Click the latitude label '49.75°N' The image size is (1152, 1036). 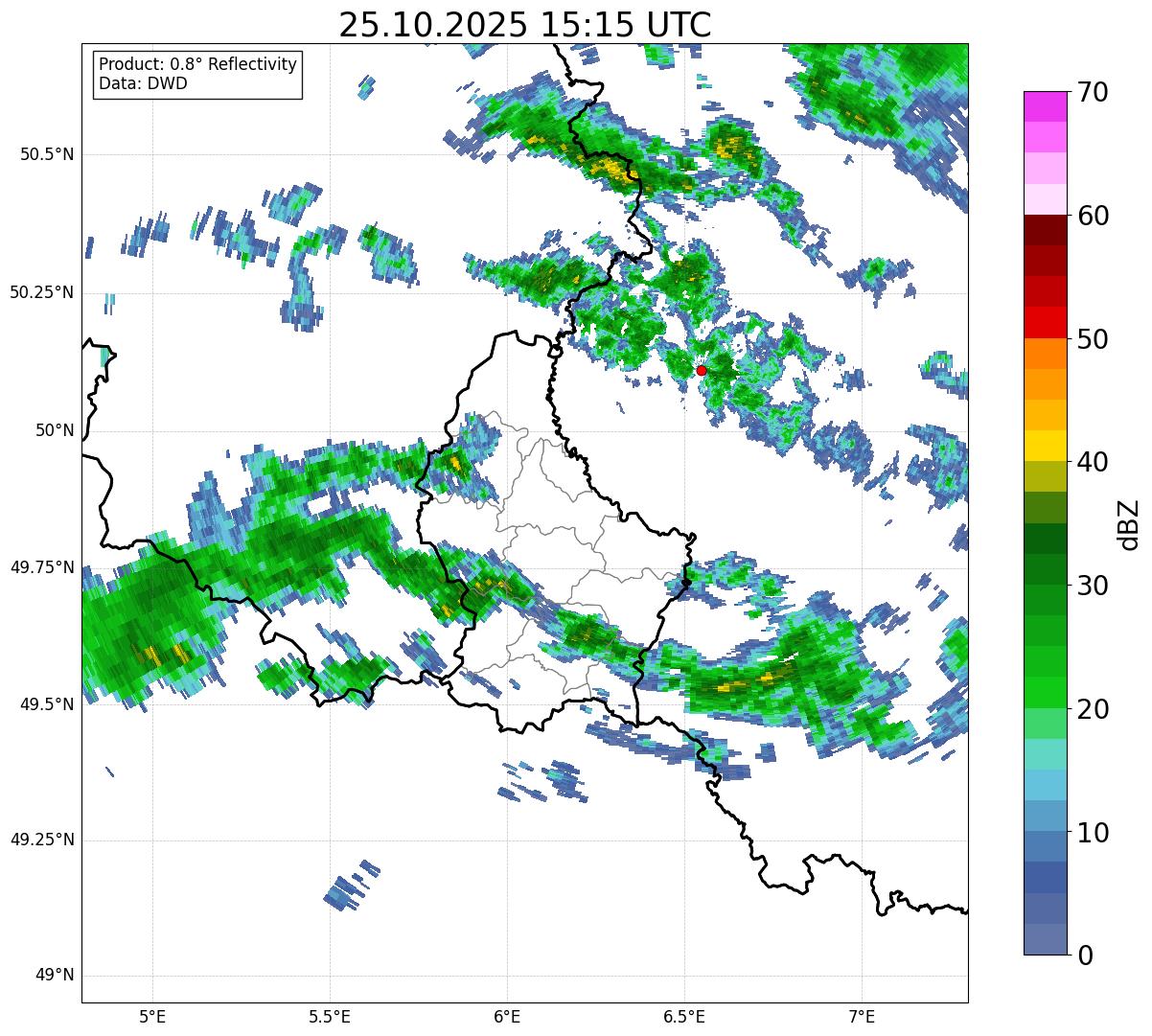41,567
